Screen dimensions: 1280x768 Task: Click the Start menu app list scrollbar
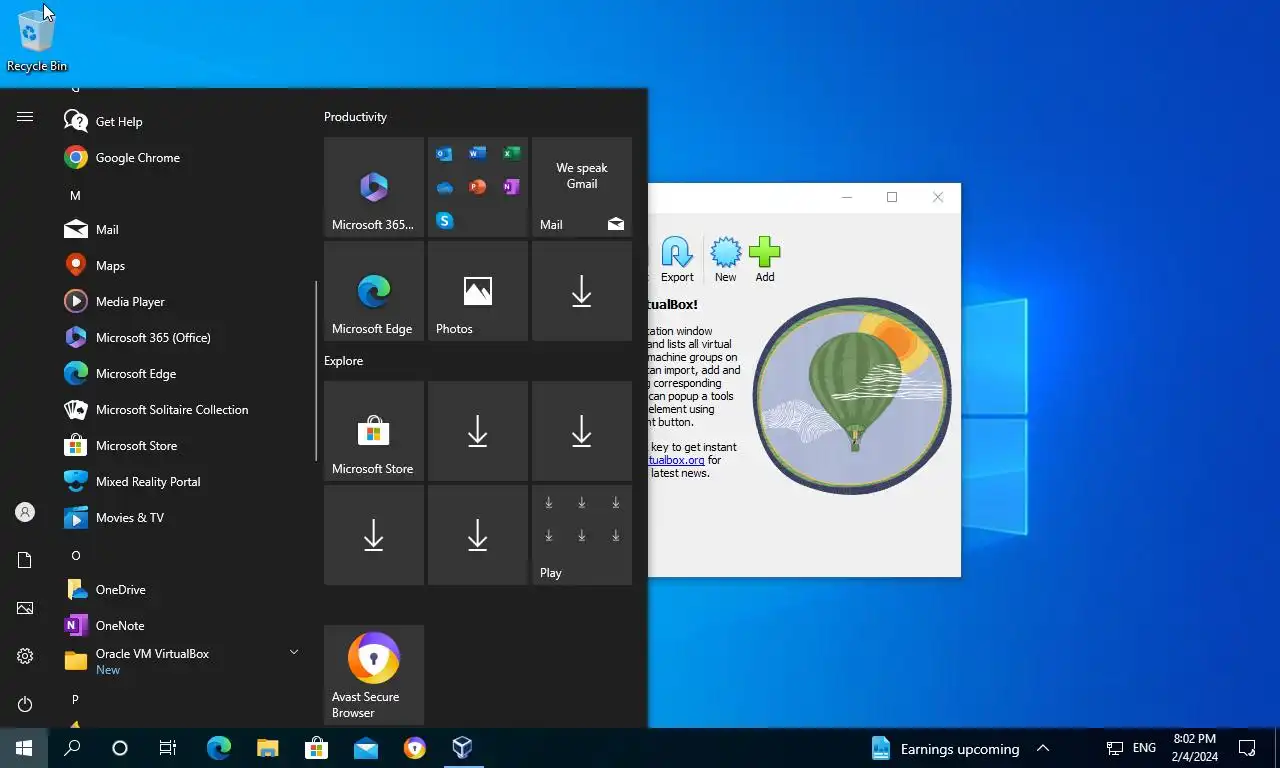point(316,370)
